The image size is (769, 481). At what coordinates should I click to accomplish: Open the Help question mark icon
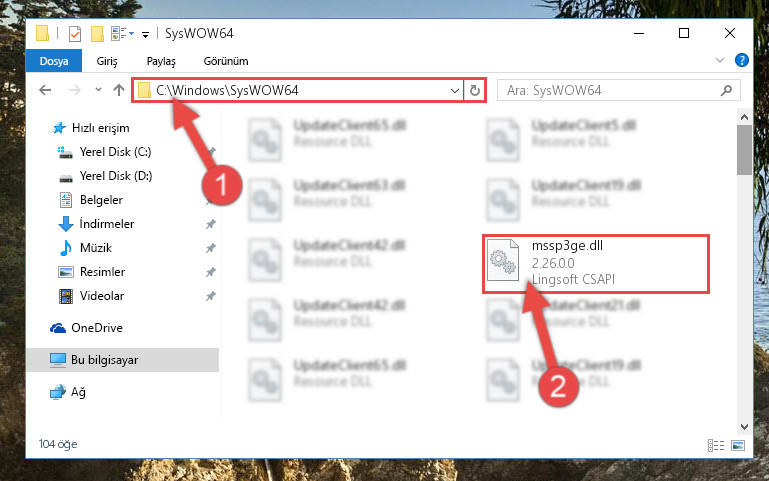pyautogui.click(x=742, y=60)
